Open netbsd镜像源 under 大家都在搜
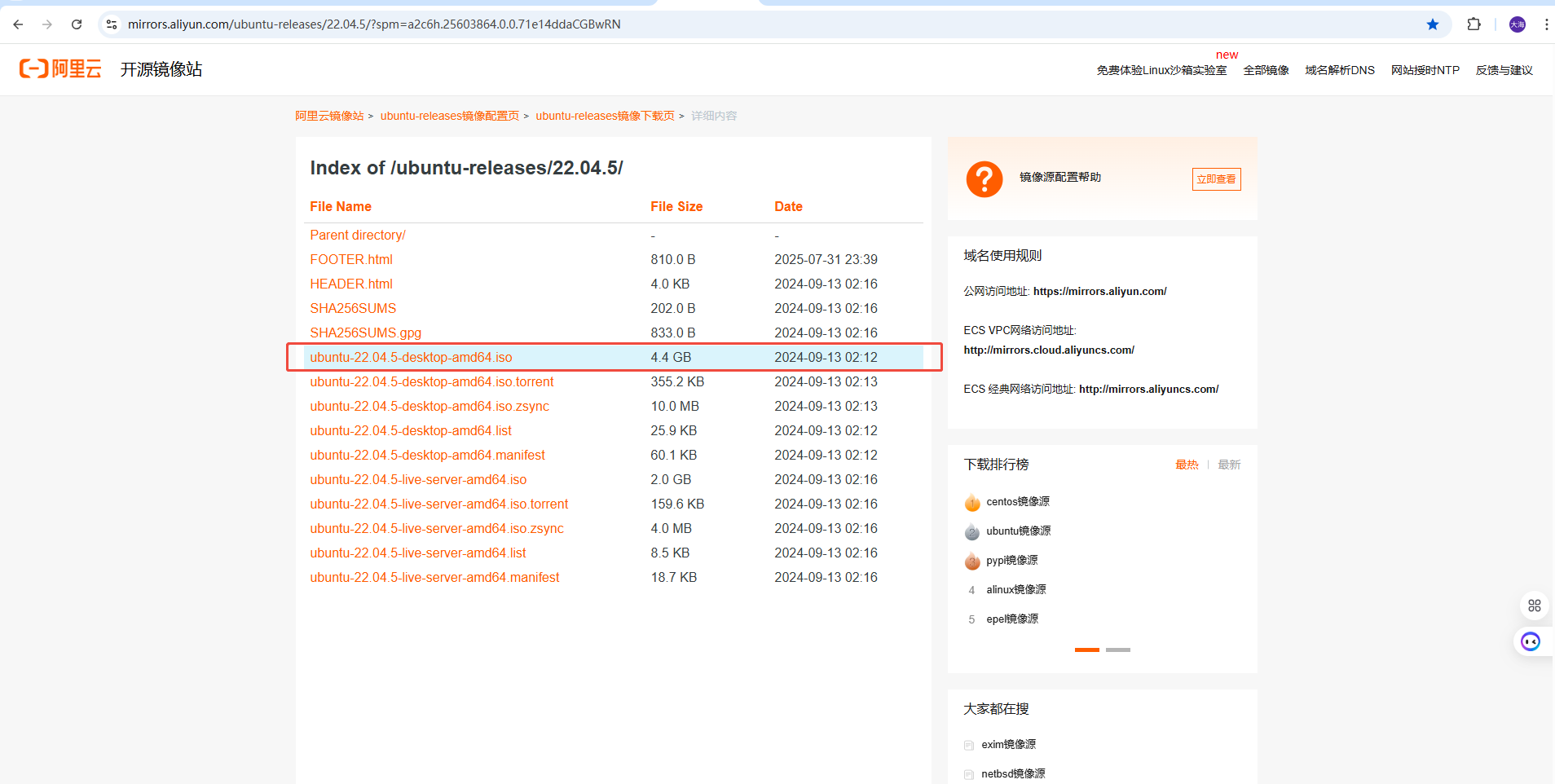 tap(1013, 774)
